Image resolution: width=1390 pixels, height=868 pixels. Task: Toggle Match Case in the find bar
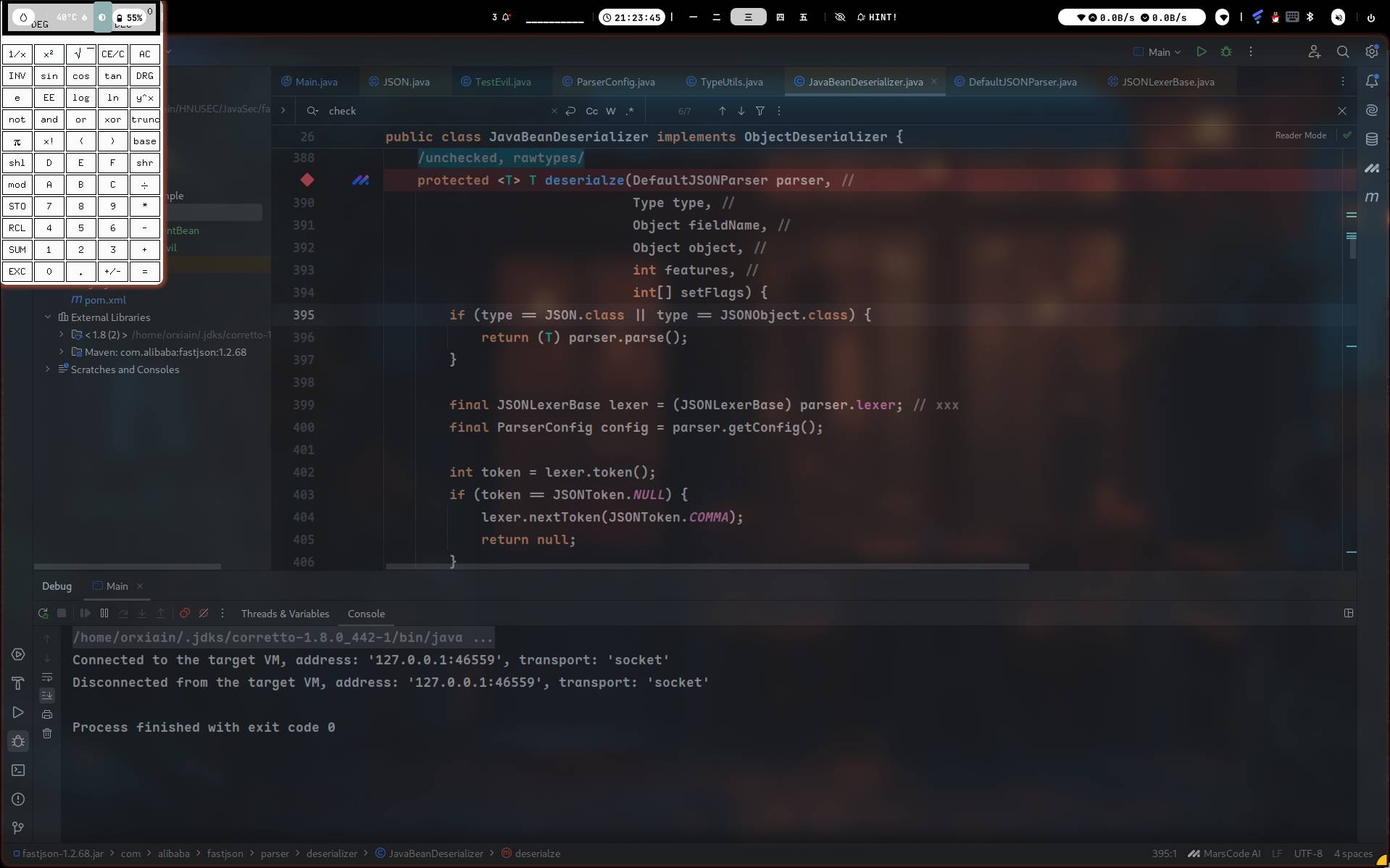pos(591,111)
